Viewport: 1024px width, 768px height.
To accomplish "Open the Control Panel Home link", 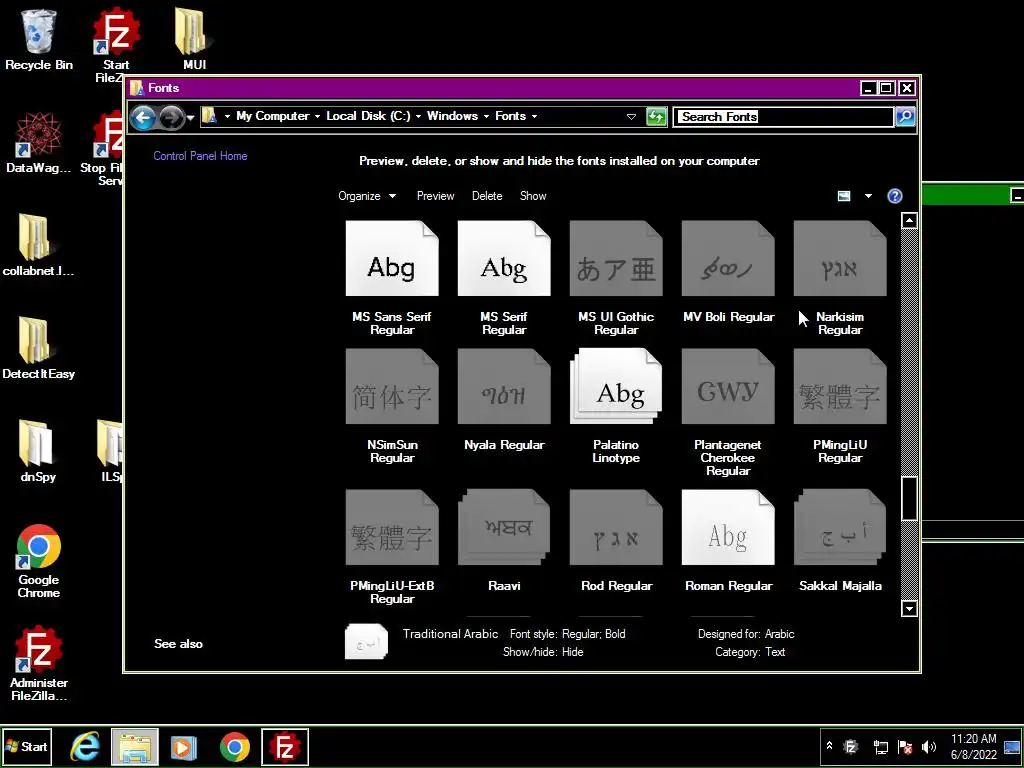I will [x=200, y=155].
